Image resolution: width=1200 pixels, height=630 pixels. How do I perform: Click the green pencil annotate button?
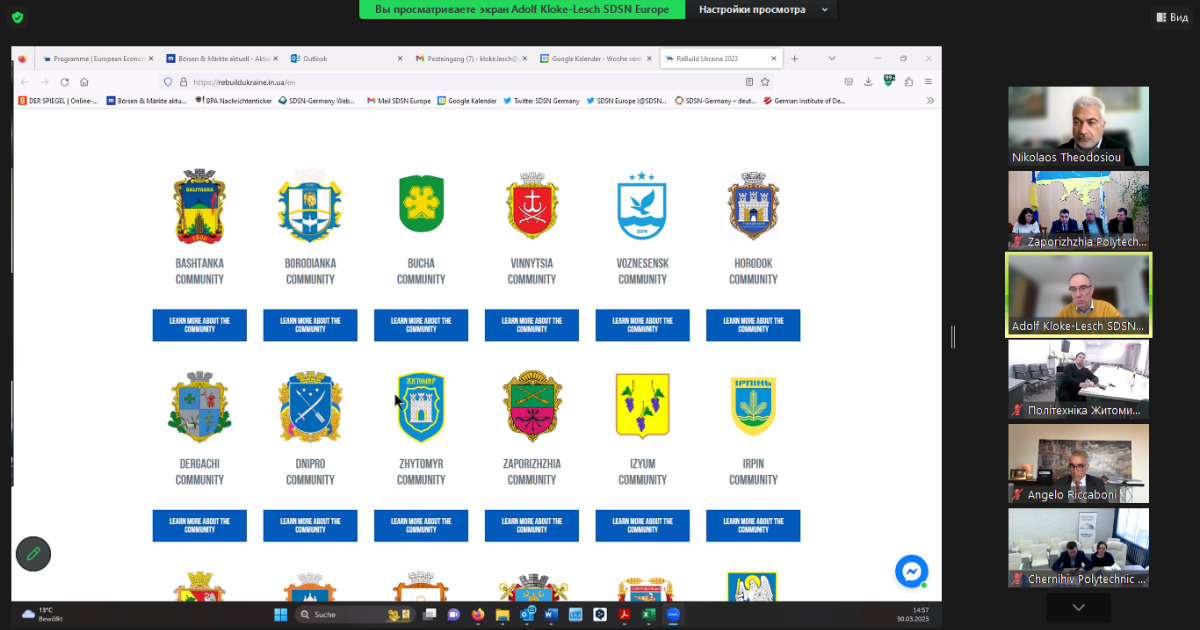click(33, 553)
